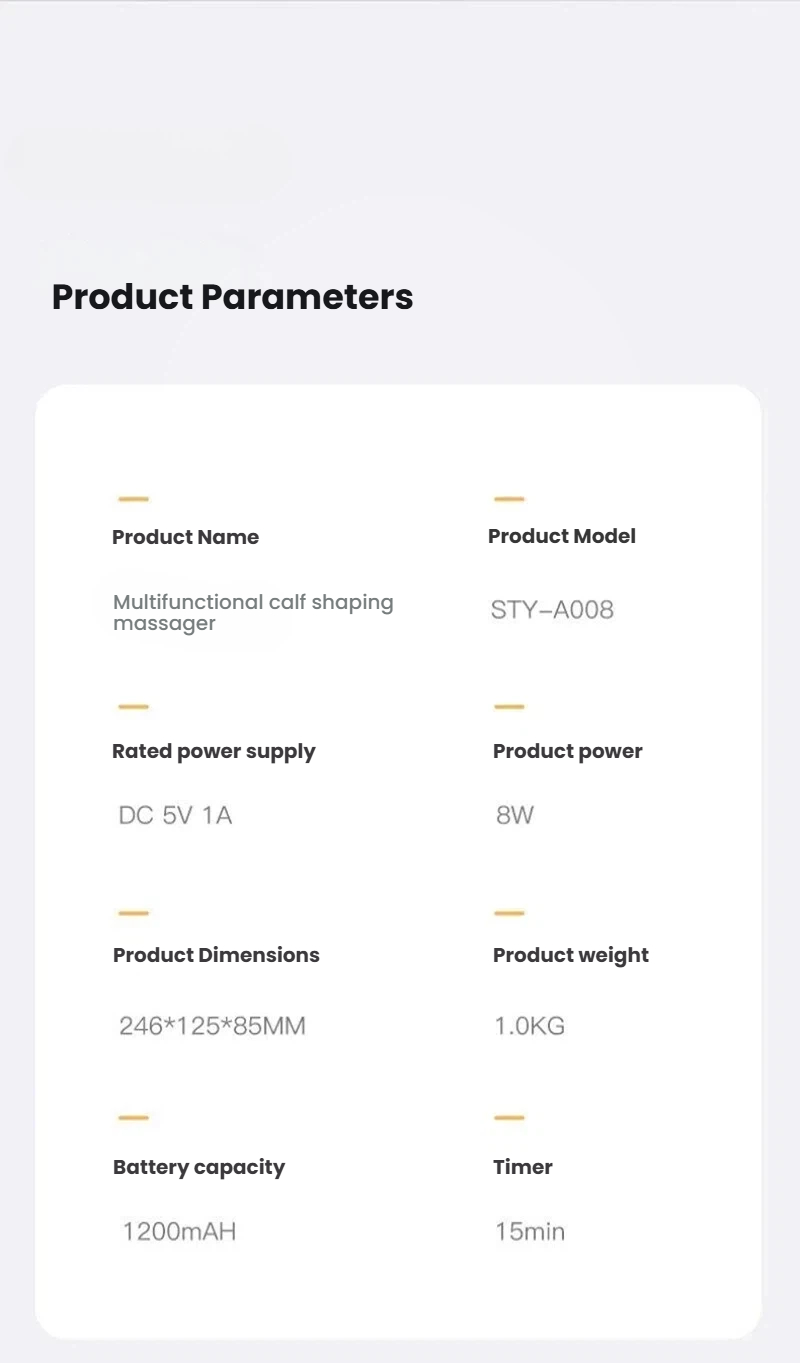This screenshot has width=800, height=1363.
Task: Select the 1.0KG weight value
Action: click(x=529, y=1026)
